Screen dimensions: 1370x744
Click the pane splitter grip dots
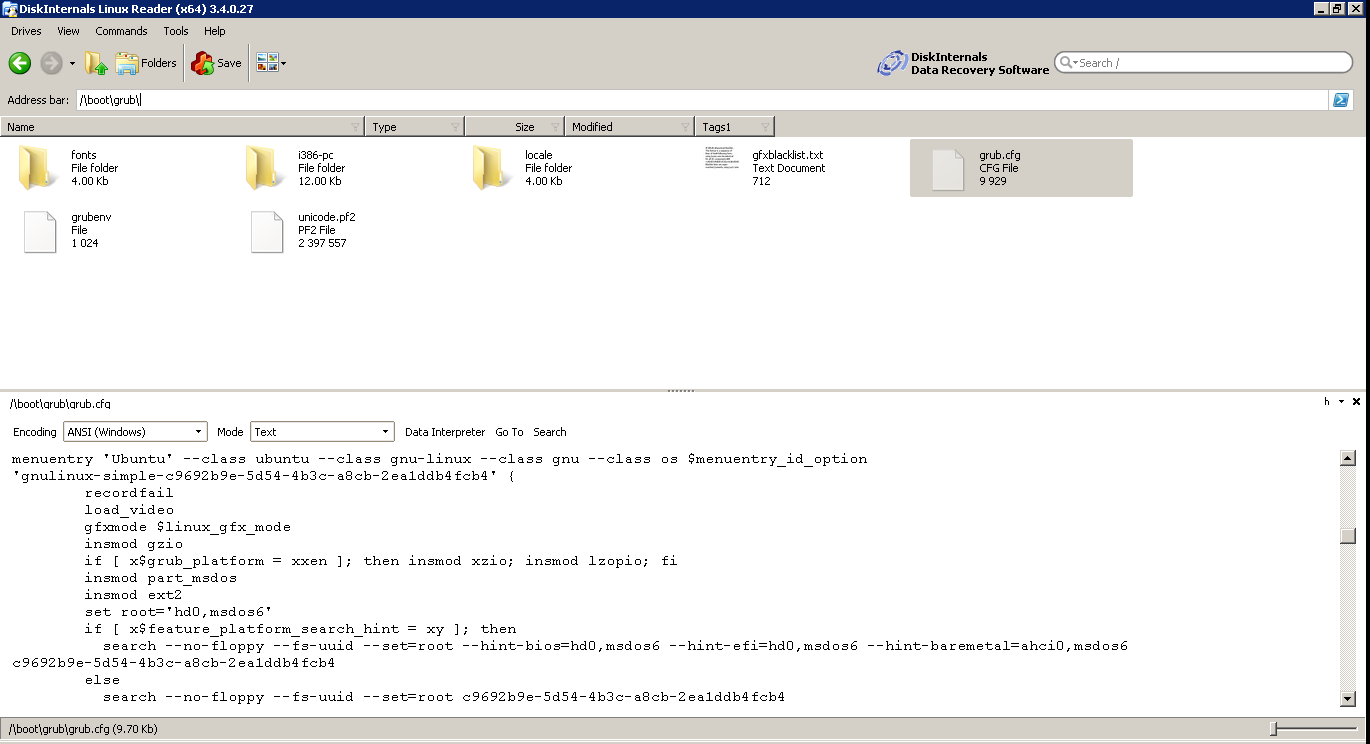click(x=681, y=391)
